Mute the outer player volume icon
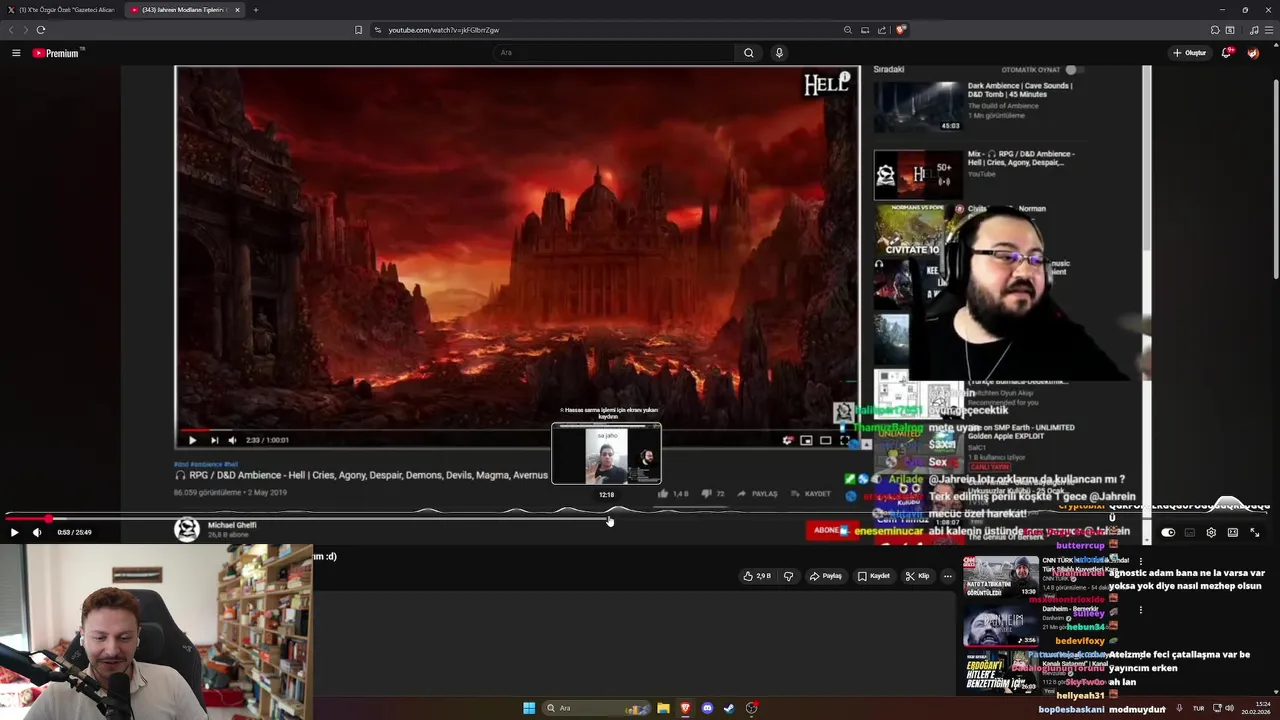The height and width of the screenshot is (720, 1280). click(37, 533)
